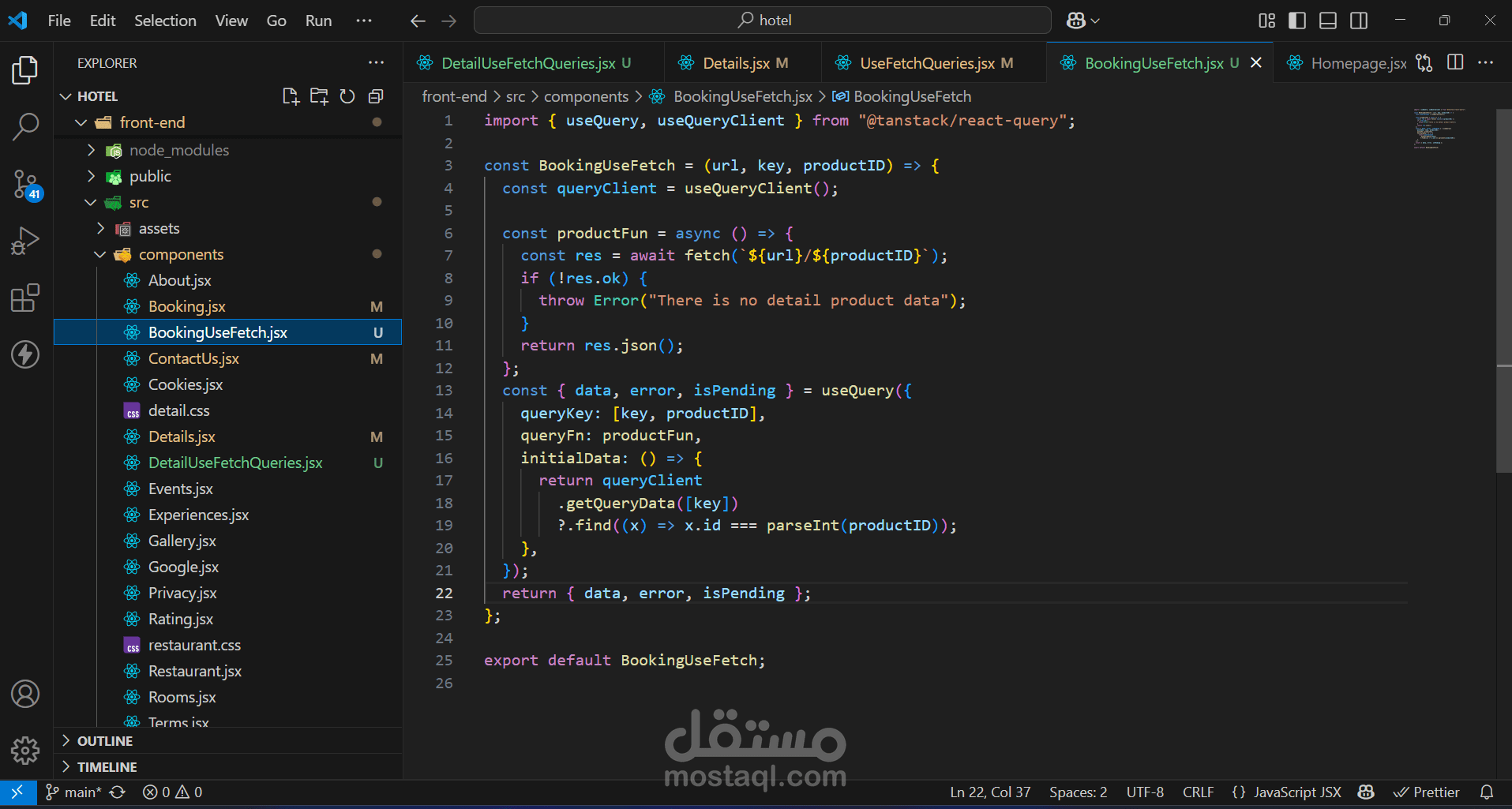Go forward in navigation history
Screen dimensions: 1512x809
[x=449, y=21]
